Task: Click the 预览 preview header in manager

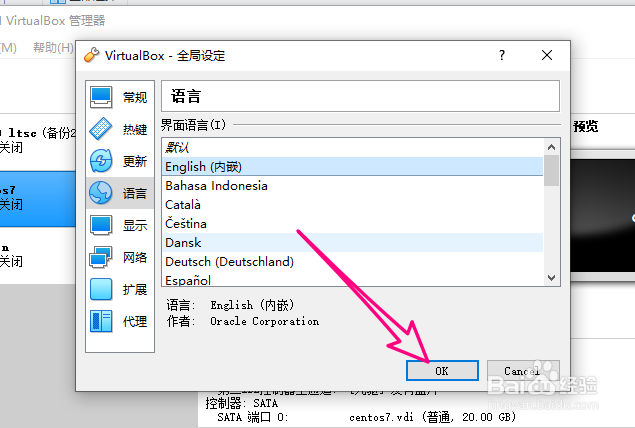Action: point(586,126)
